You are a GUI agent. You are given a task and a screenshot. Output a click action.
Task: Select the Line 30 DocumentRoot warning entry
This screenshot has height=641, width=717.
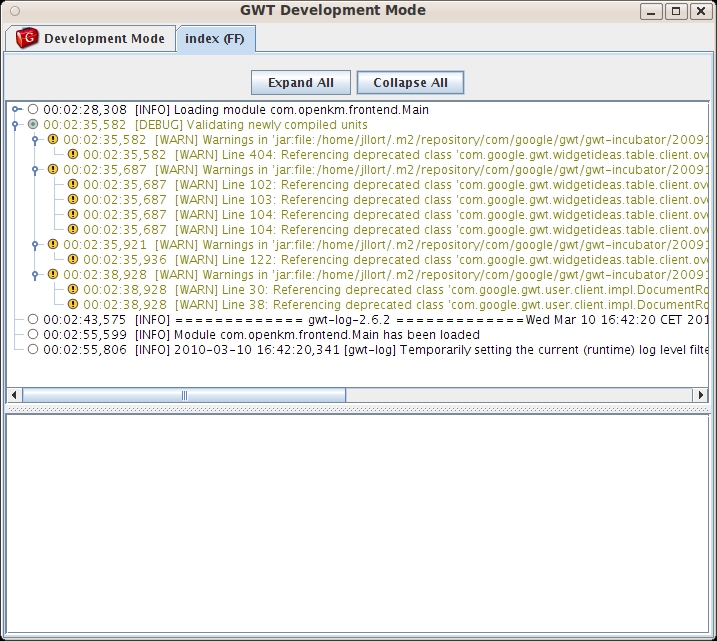coord(395,290)
